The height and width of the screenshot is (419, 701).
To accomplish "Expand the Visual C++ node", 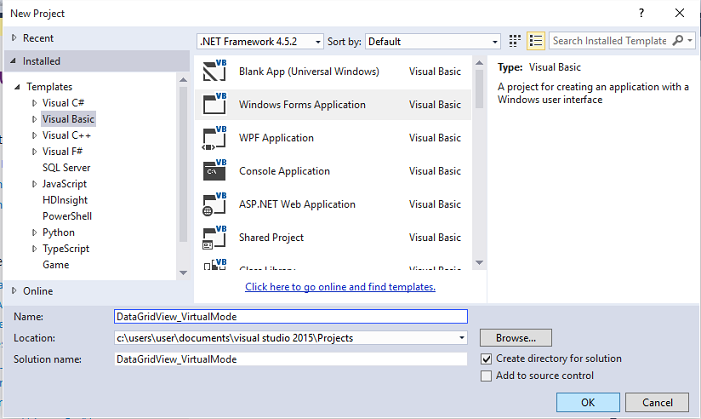I will (x=34, y=135).
